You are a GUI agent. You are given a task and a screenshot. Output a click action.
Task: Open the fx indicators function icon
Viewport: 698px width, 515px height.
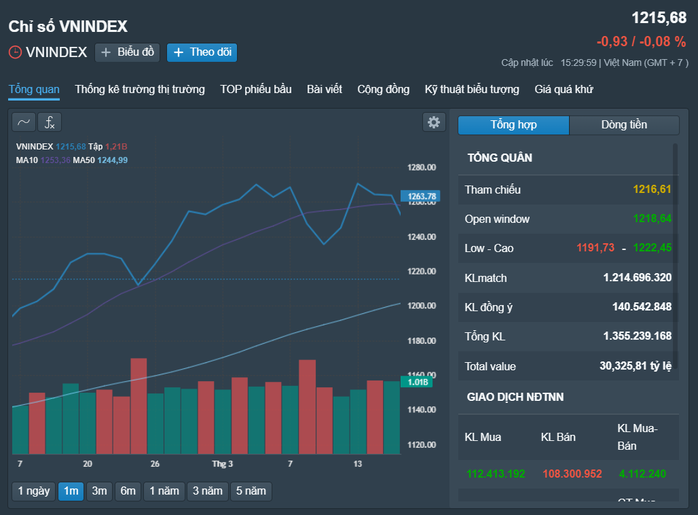[x=49, y=122]
